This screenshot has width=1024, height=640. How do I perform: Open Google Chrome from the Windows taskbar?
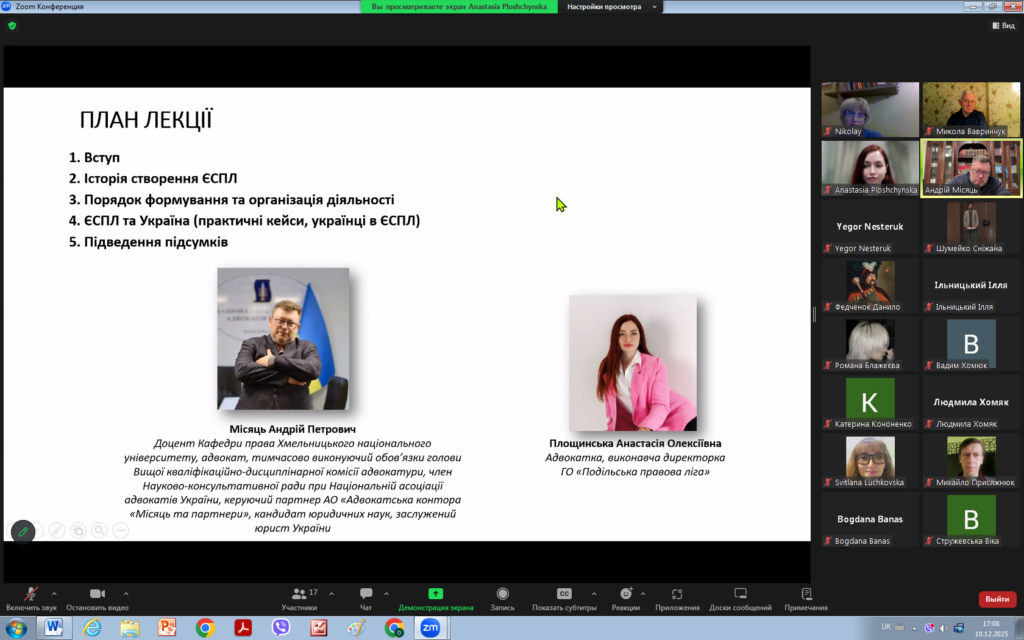[x=205, y=628]
